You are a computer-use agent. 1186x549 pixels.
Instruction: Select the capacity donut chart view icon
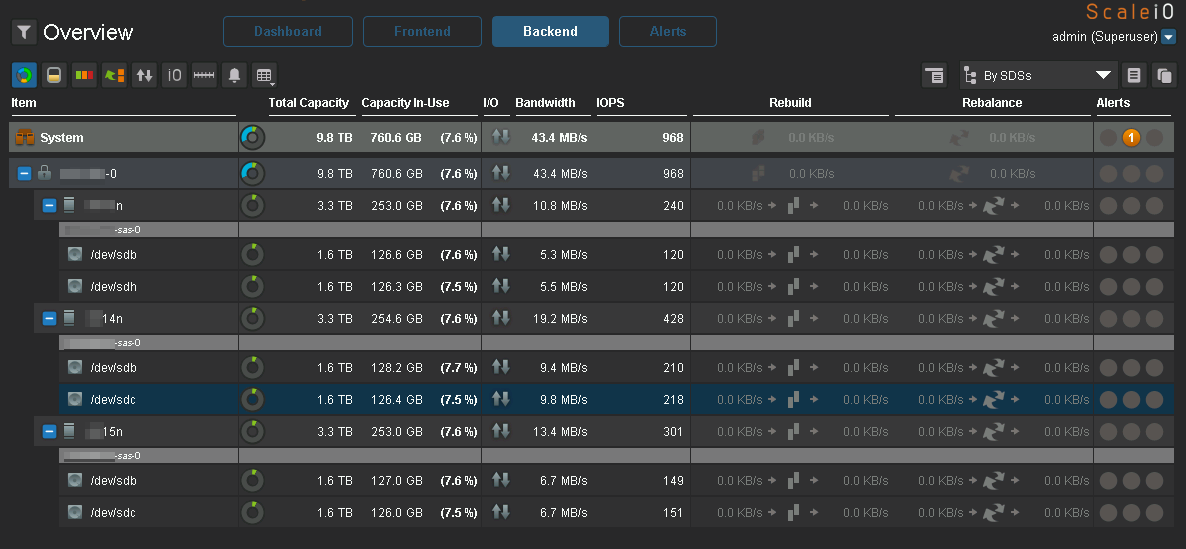pyautogui.click(x=24, y=75)
